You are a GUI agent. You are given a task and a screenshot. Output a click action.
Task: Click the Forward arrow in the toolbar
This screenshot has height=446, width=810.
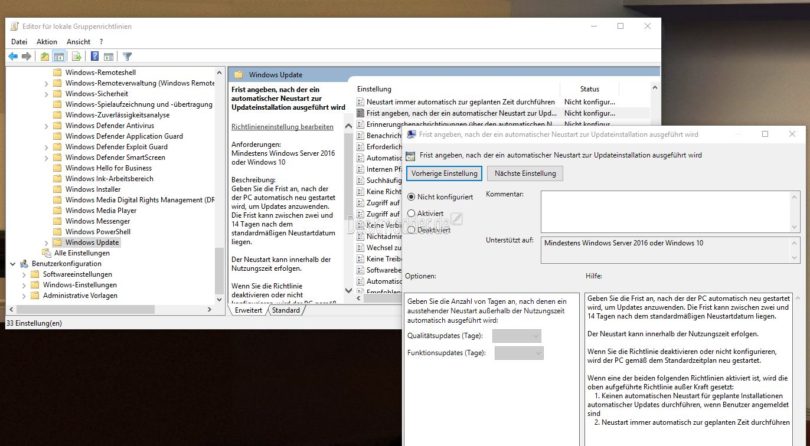(x=28, y=56)
